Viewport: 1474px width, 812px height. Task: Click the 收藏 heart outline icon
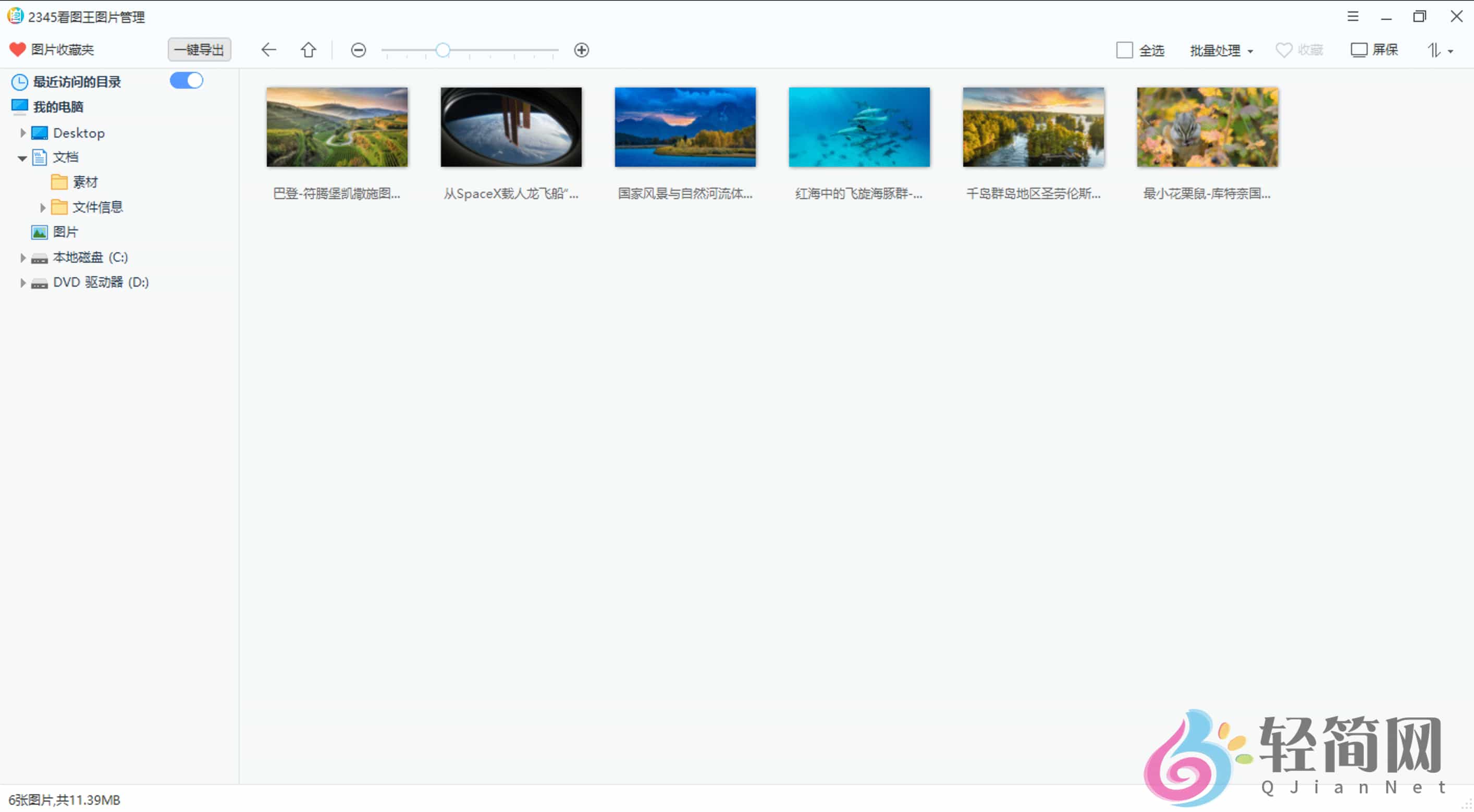tap(1283, 51)
